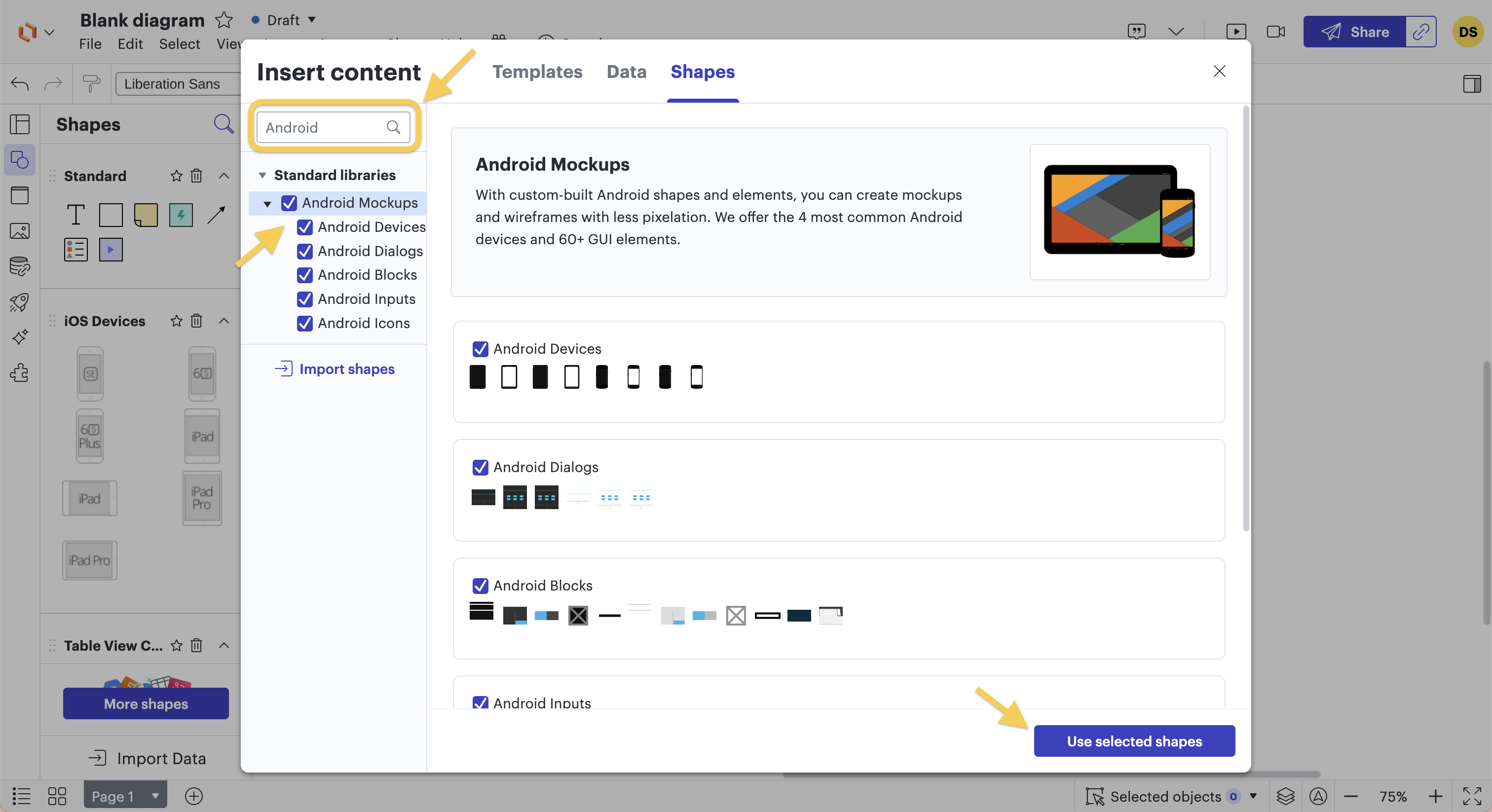Click the Use selected shapes button
This screenshot has width=1492, height=812.
pos(1133,741)
